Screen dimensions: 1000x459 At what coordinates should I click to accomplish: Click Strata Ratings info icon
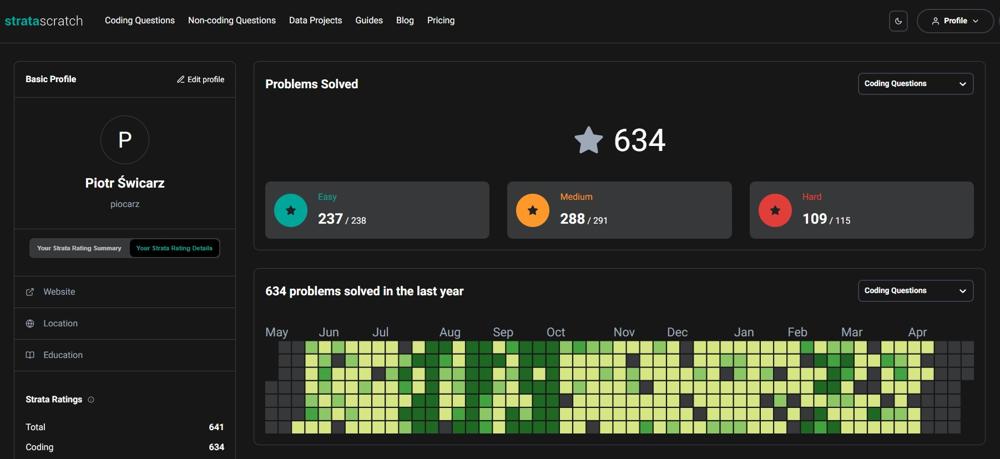(91, 400)
